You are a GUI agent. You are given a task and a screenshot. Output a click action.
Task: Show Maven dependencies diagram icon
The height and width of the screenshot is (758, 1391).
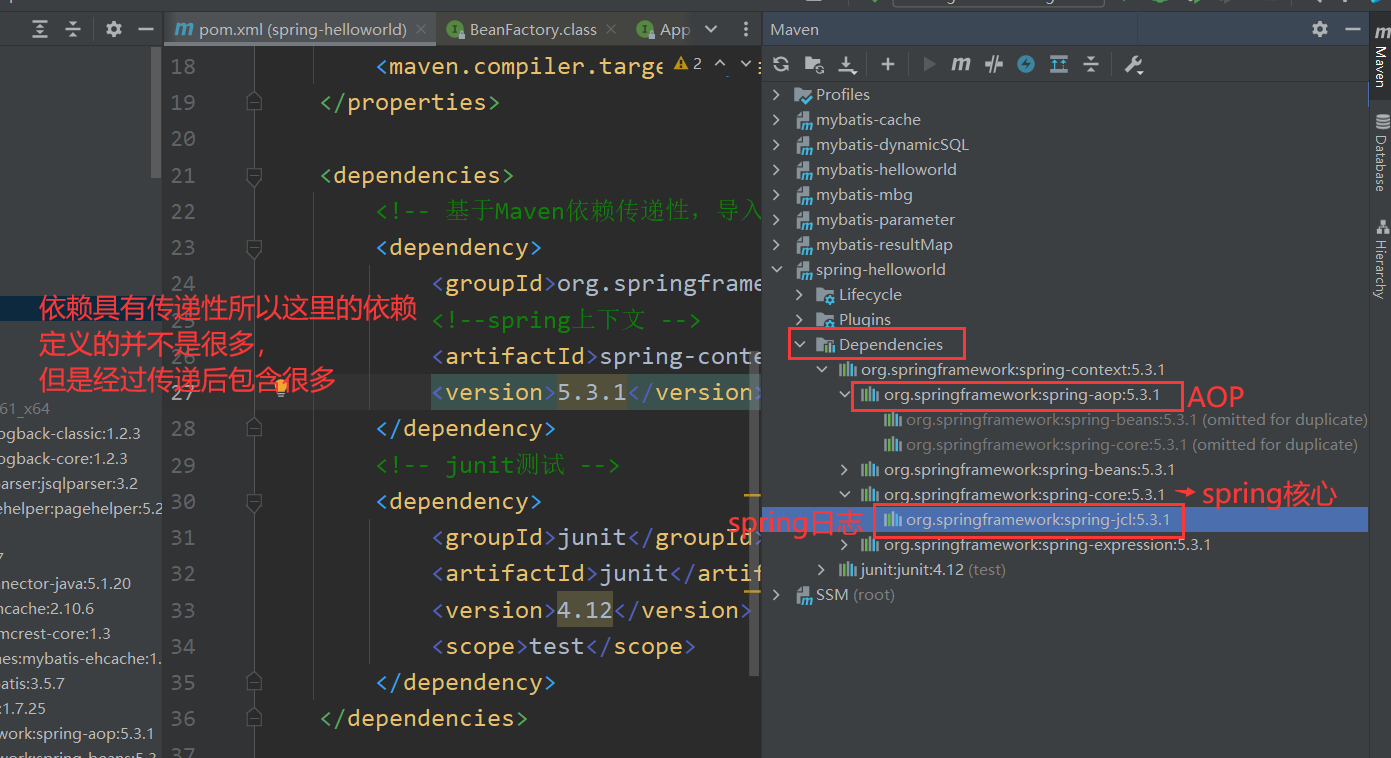(x=1059, y=64)
